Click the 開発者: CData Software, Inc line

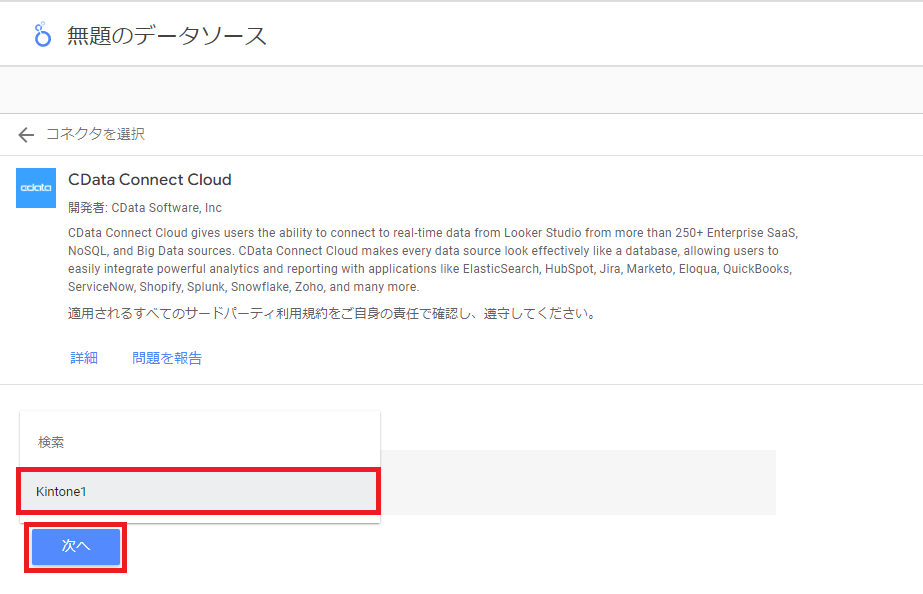145,208
